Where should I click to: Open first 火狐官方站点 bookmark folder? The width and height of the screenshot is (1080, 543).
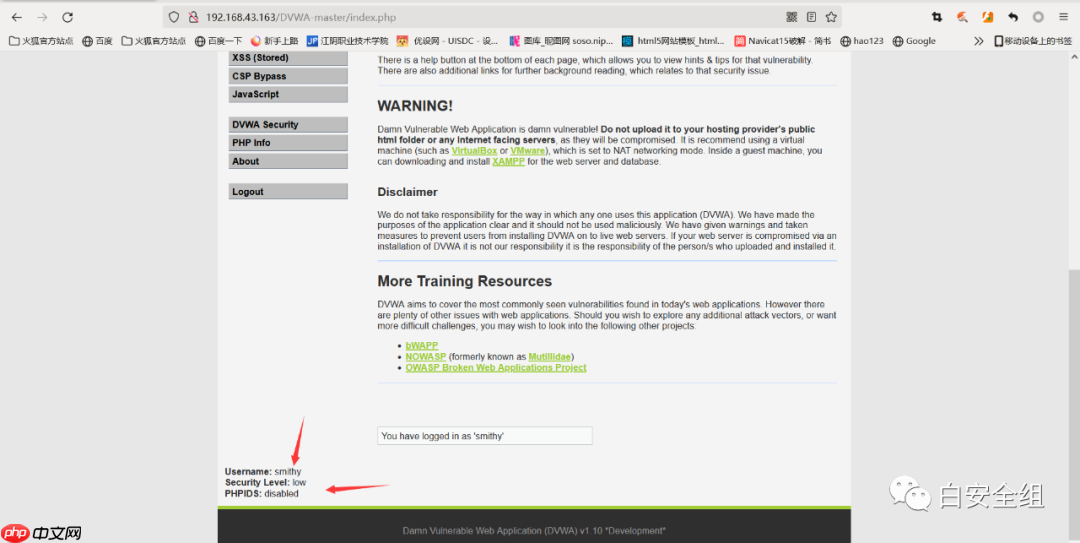41,41
